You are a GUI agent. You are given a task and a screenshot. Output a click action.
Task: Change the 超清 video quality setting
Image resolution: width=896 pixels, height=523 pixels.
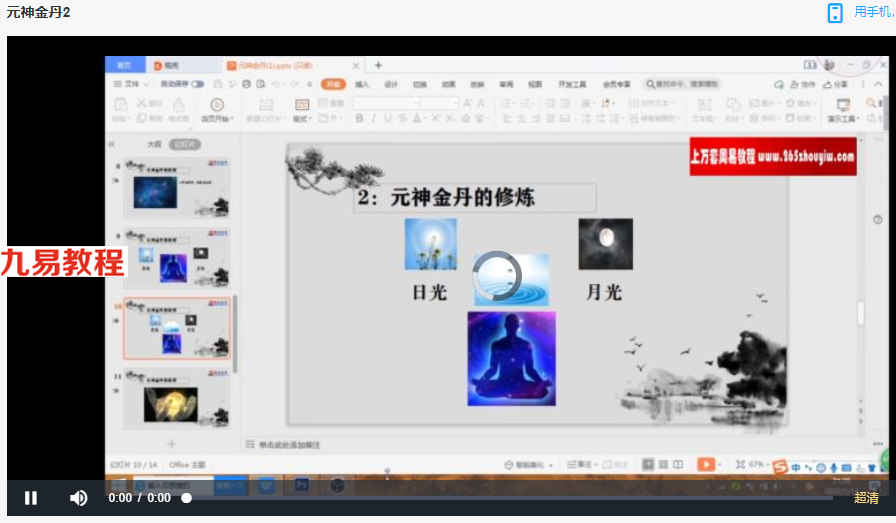pyautogui.click(x=866, y=498)
